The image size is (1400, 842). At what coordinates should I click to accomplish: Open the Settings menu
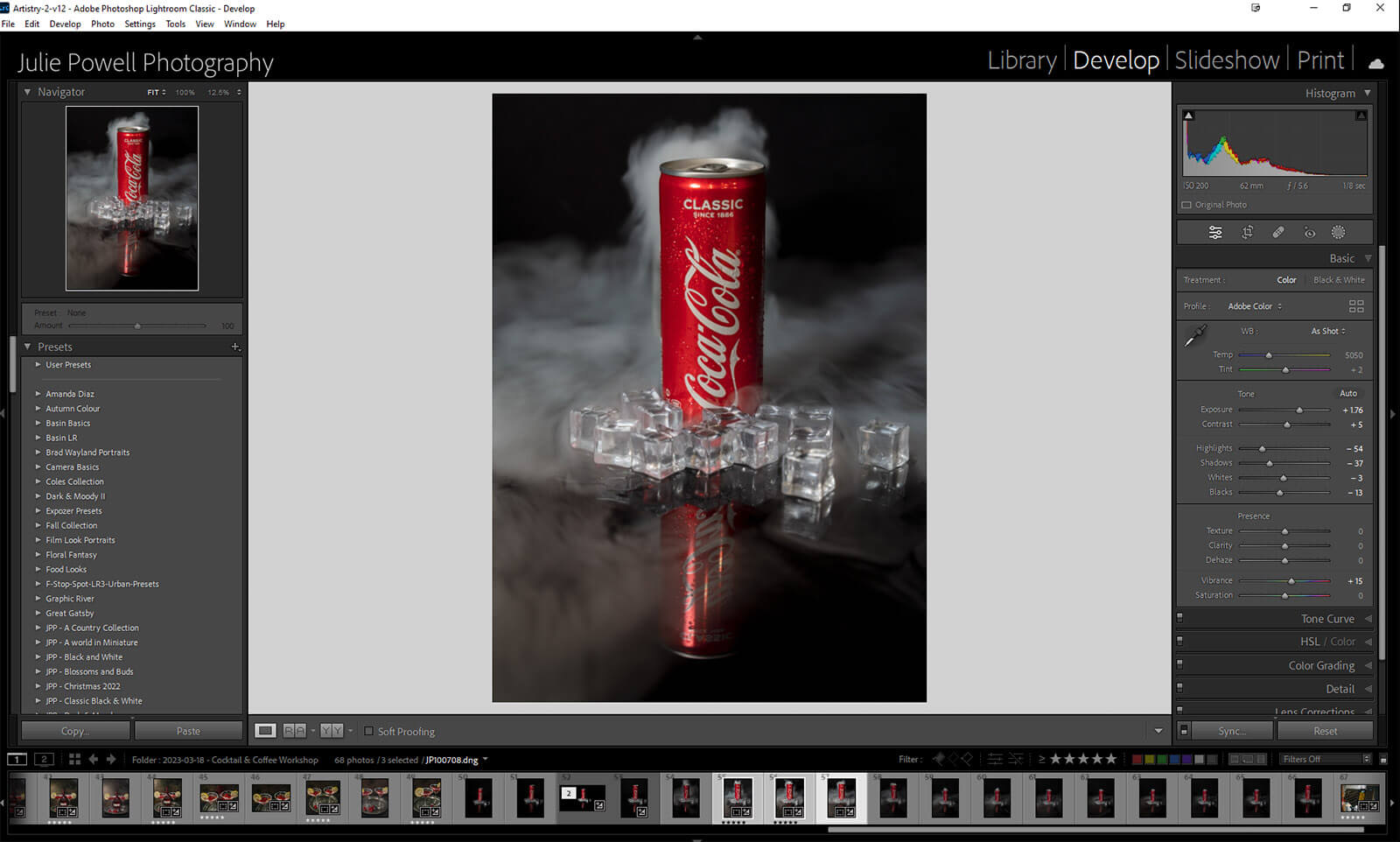140,24
